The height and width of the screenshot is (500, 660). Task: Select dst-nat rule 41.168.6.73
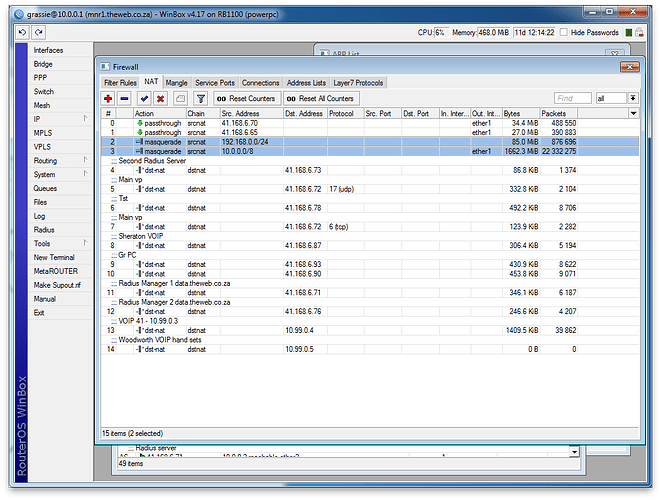(370, 170)
